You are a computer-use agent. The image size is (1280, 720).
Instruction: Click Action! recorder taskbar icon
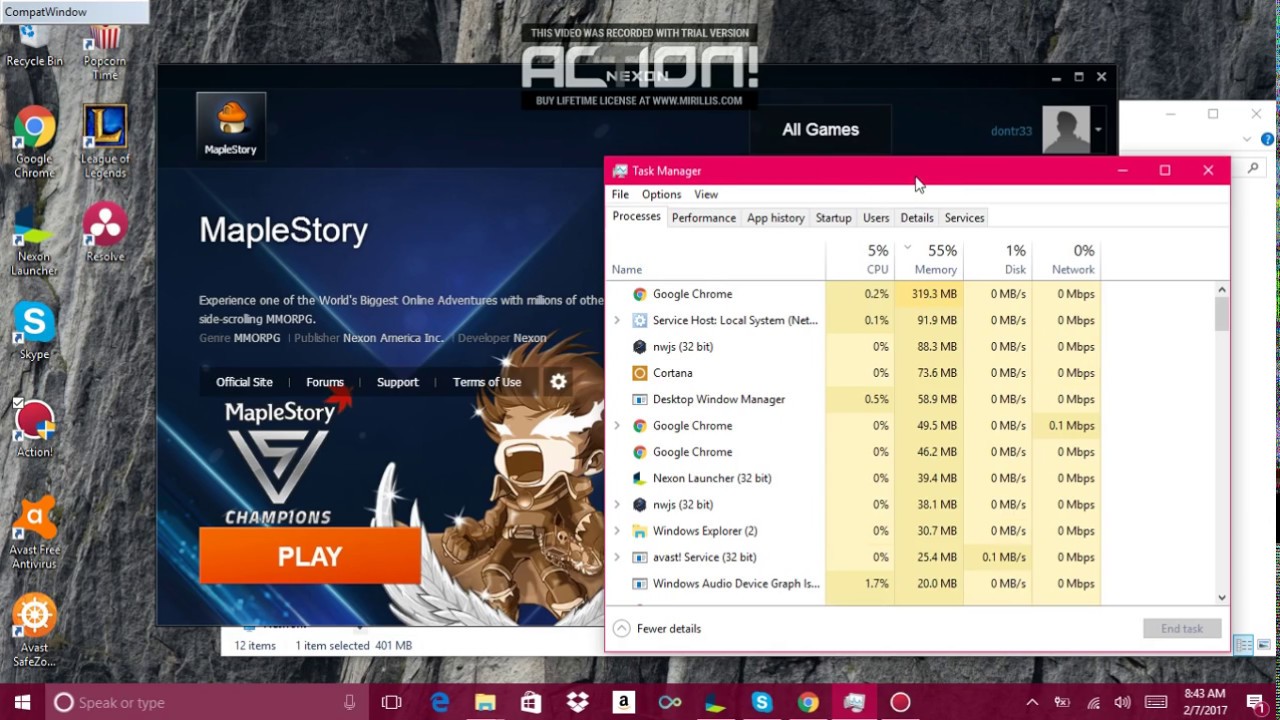click(x=900, y=702)
